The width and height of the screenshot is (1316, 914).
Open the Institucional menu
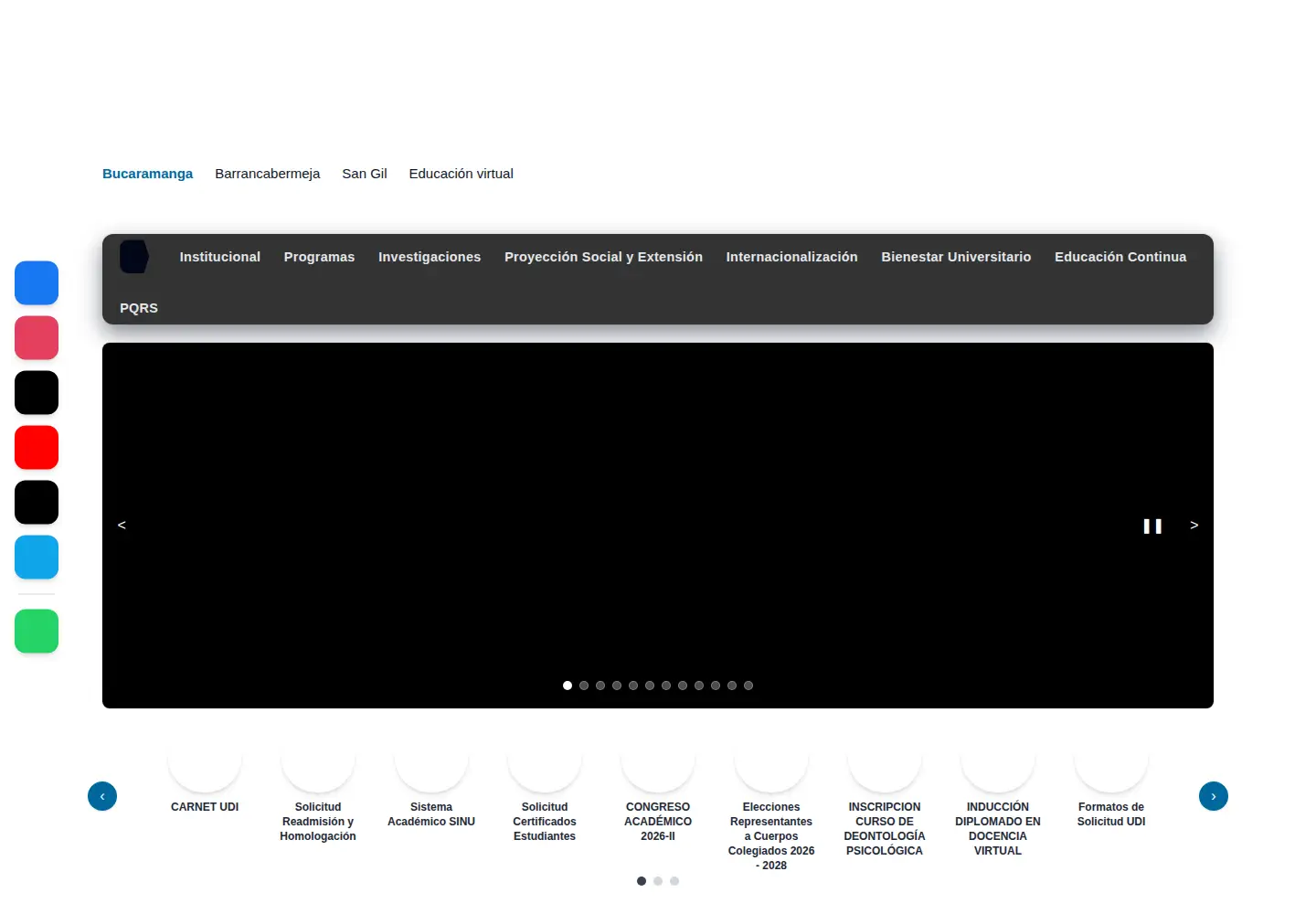(x=220, y=257)
